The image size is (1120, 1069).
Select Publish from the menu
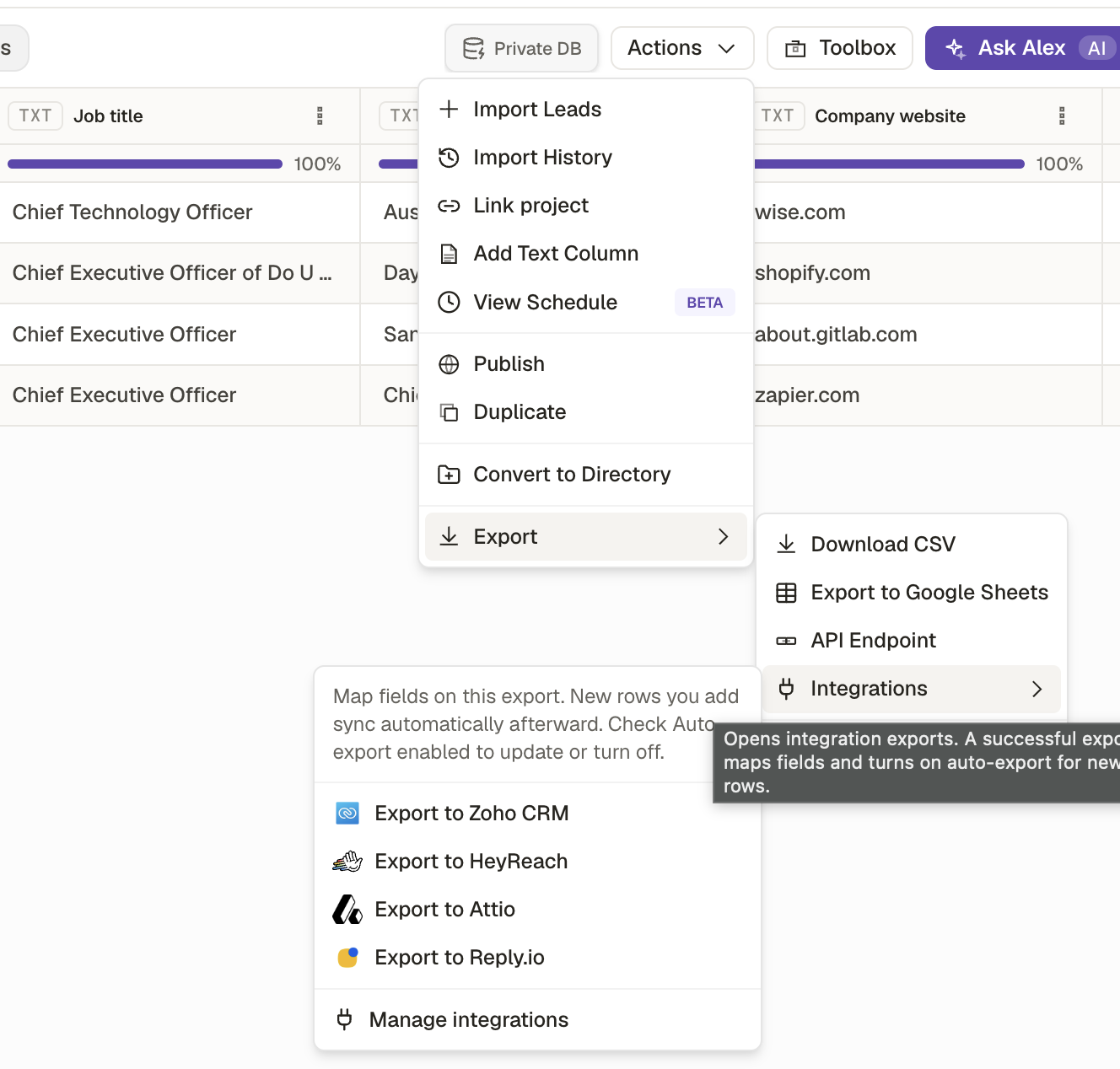pyautogui.click(x=585, y=364)
